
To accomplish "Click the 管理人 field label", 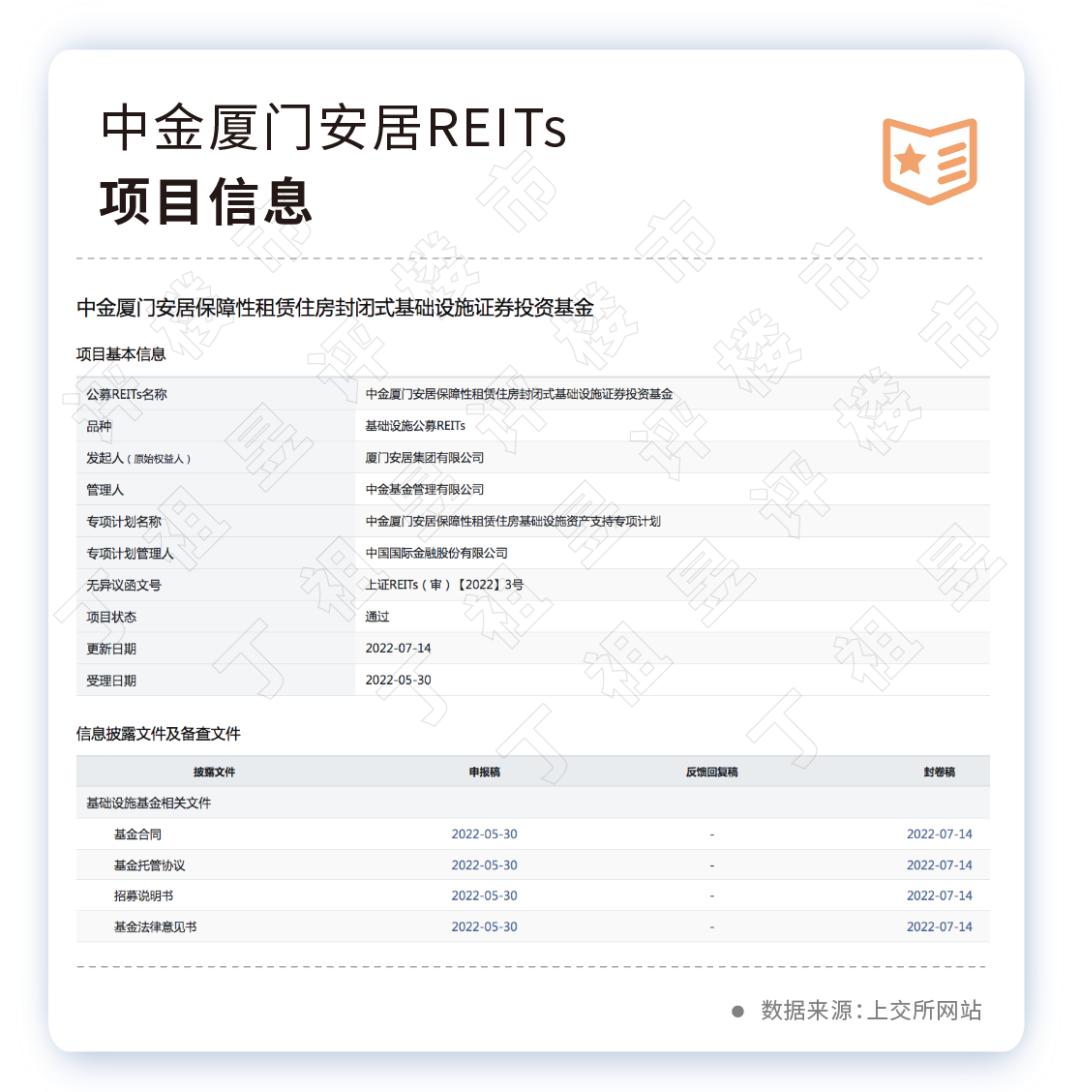I will click(x=105, y=490).
